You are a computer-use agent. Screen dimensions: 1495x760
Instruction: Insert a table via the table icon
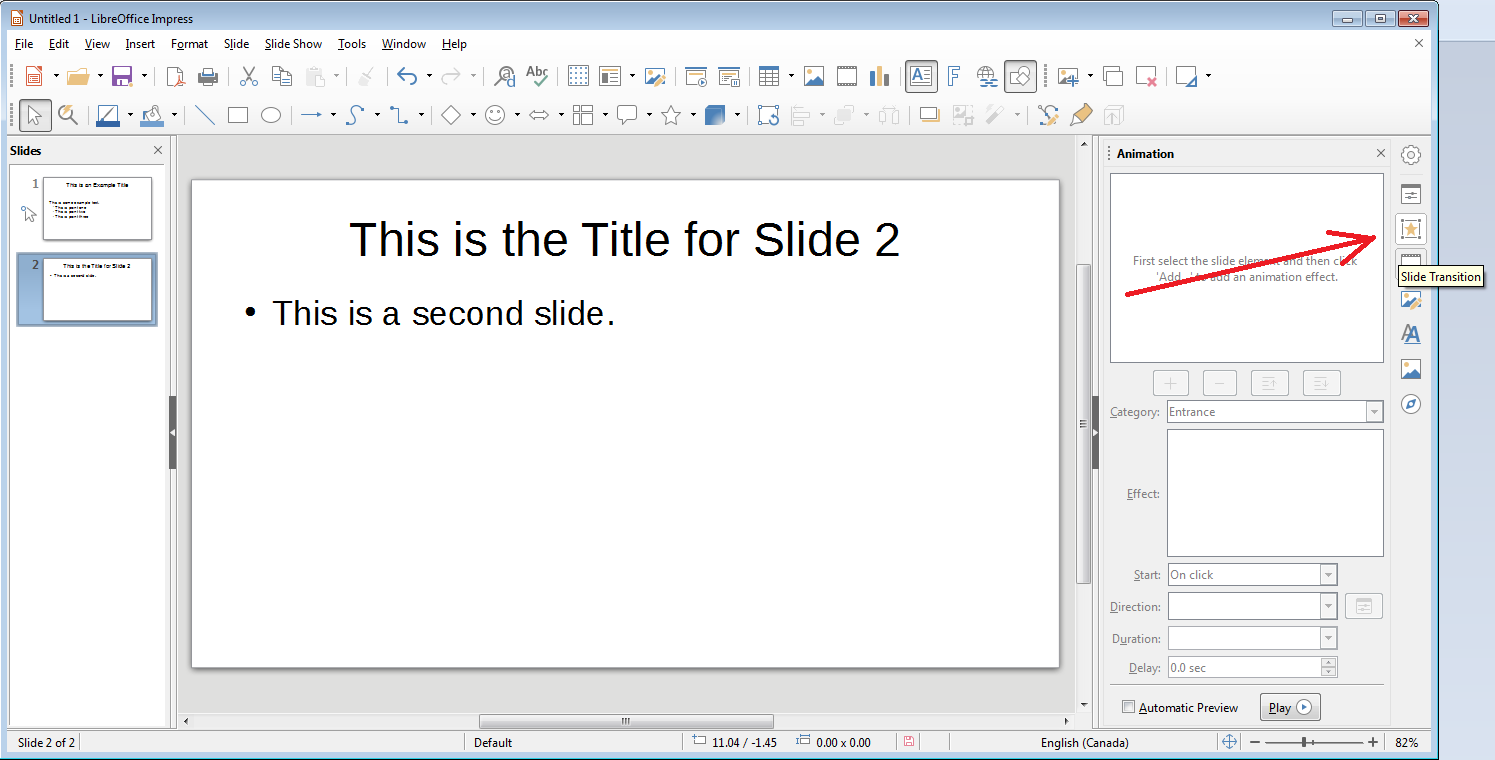point(769,76)
